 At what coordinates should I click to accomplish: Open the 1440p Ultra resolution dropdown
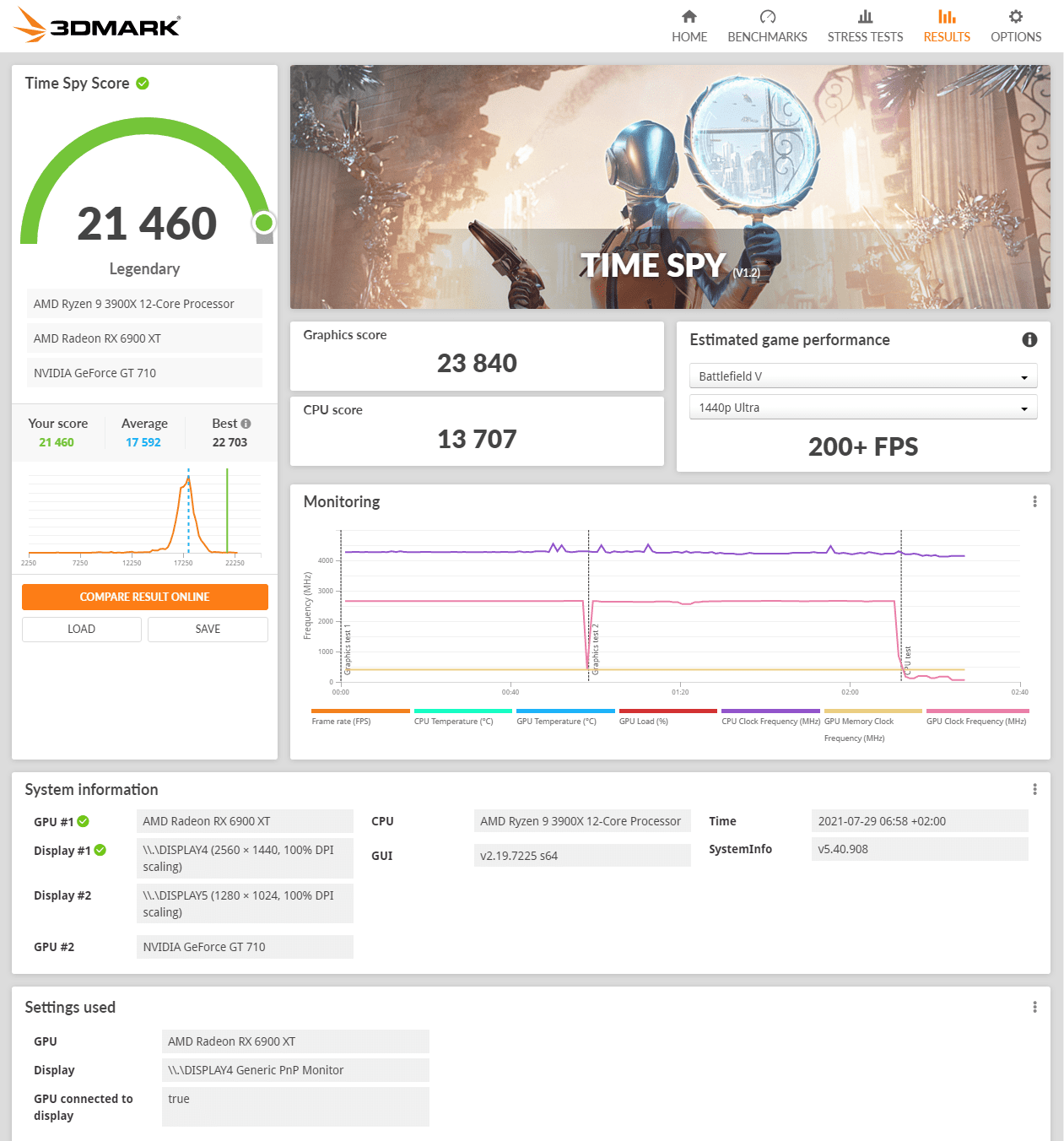point(863,408)
